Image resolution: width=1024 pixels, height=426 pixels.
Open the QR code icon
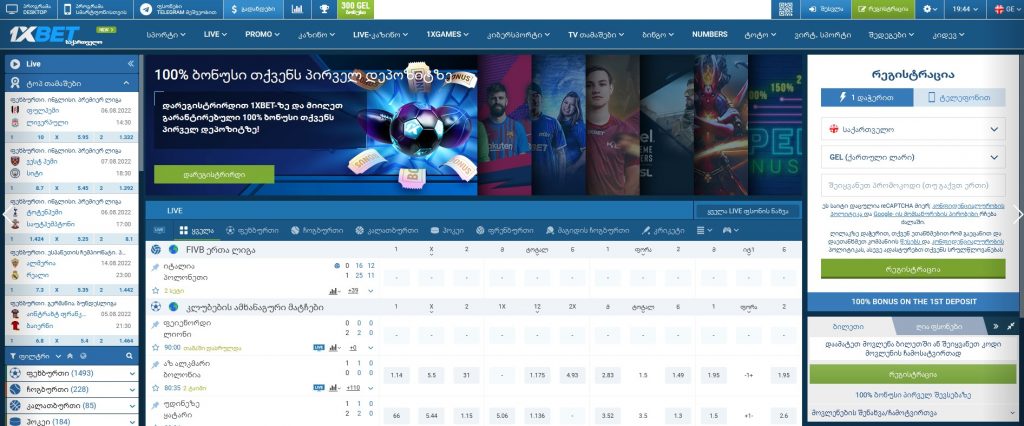[785, 9]
